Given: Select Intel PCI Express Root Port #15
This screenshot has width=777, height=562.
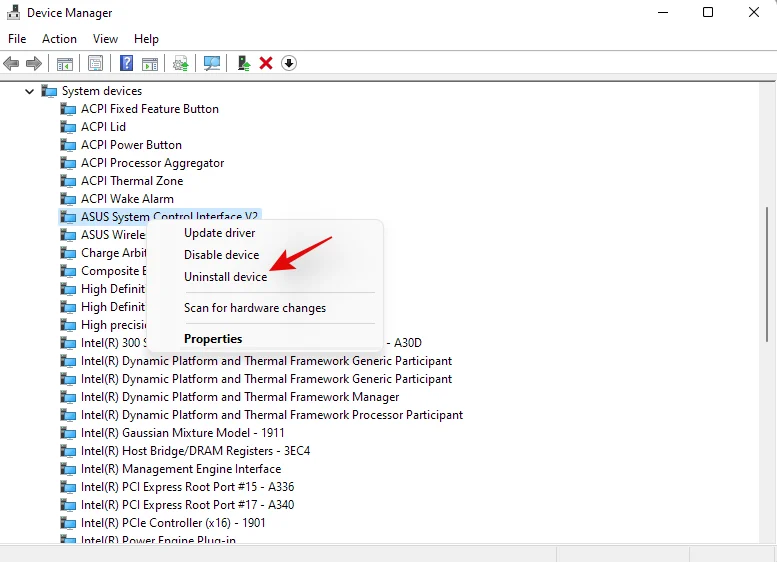Looking at the screenshot, I should 187,487.
